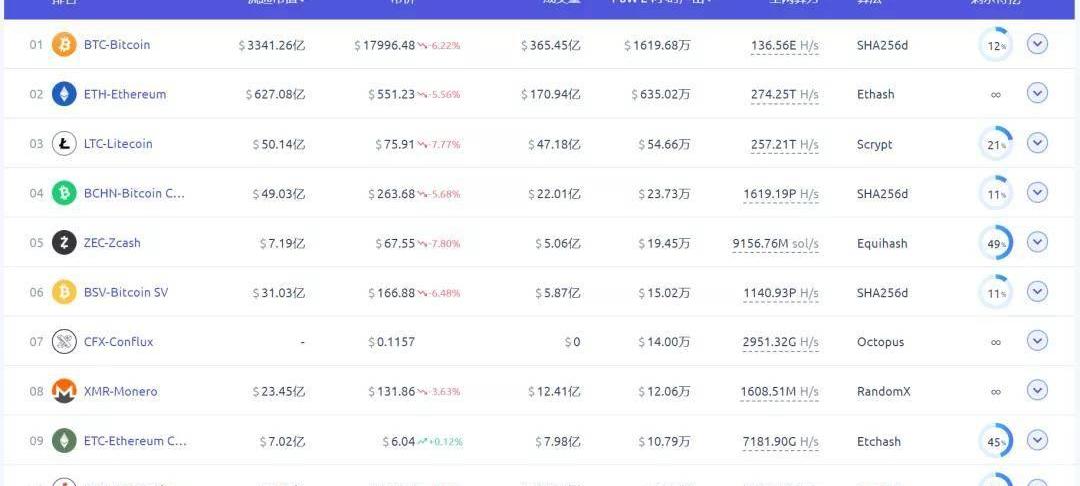Image resolution: width=1080 pixels, height=486 pixels.
Task: Click the green Ethereum Classic icon
Action: [x=64, y=441]
